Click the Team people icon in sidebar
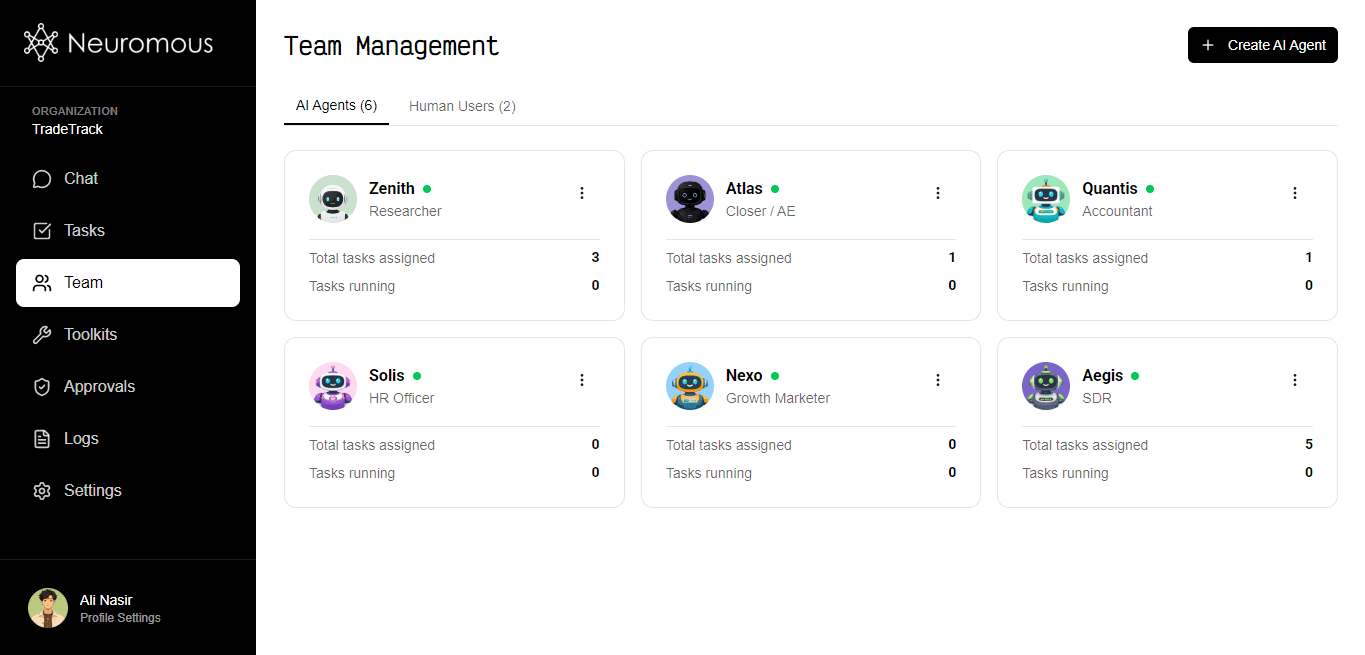 [42, 283]
